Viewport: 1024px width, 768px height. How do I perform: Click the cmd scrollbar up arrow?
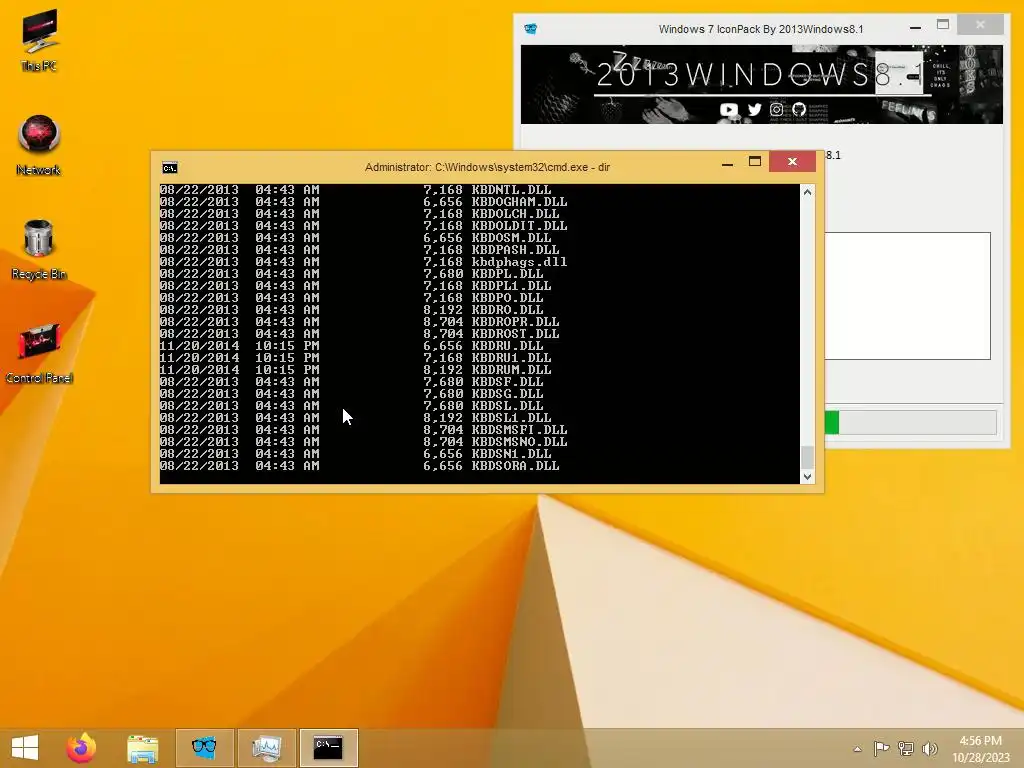pos(807,193)
